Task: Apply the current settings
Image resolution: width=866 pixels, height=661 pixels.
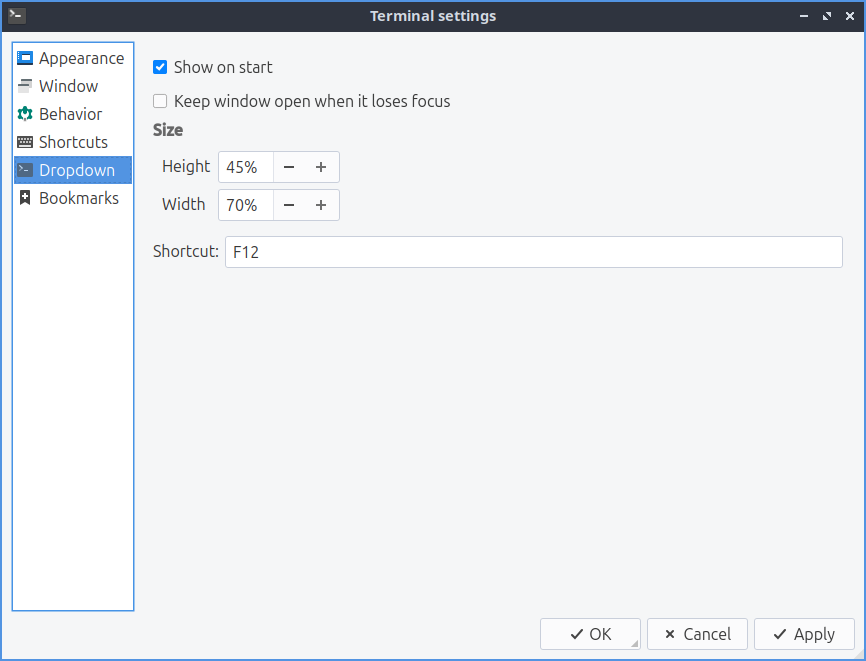Action: (804, 634)
